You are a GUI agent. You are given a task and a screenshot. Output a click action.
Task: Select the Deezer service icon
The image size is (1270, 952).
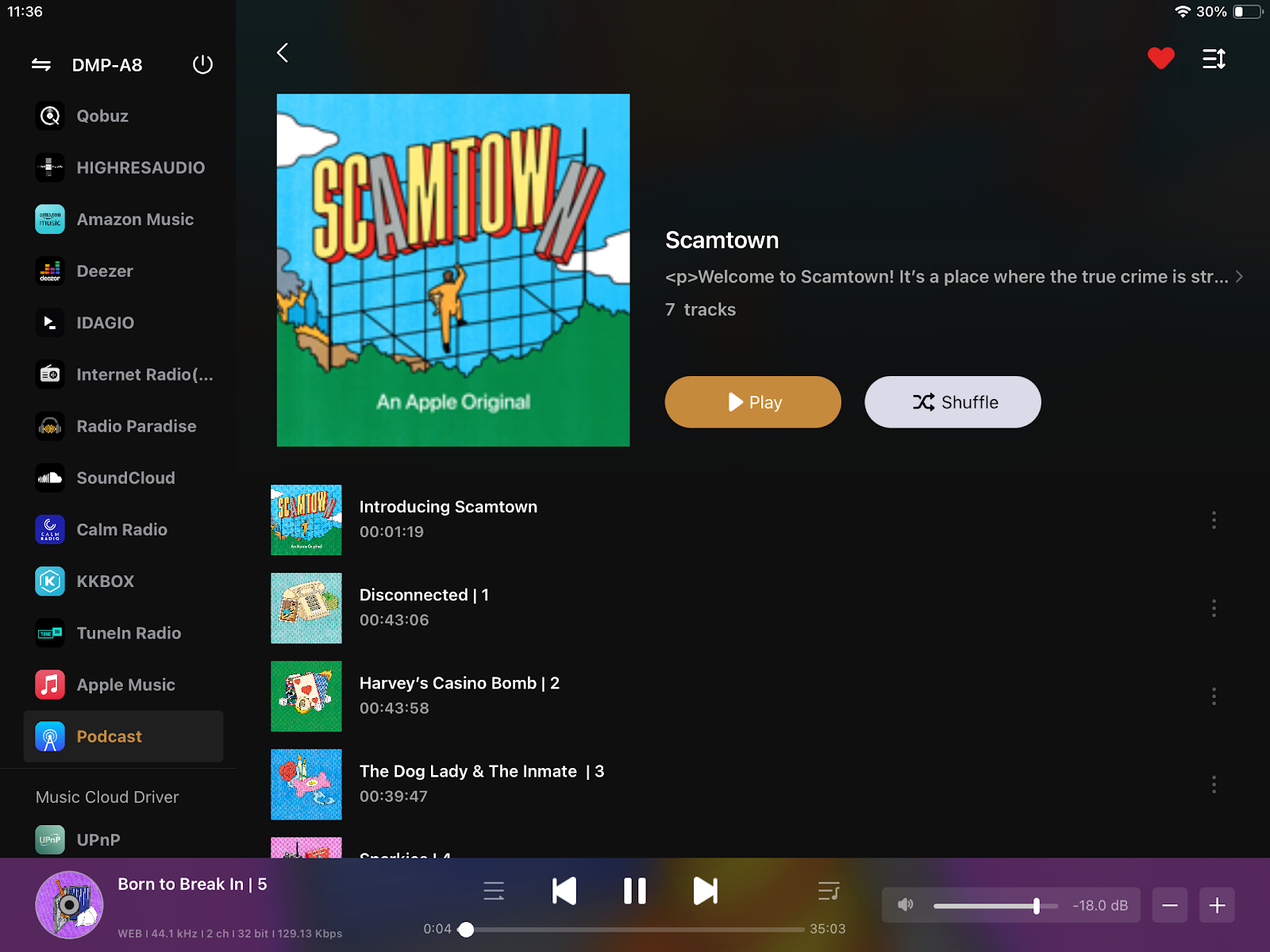[50, 271]
